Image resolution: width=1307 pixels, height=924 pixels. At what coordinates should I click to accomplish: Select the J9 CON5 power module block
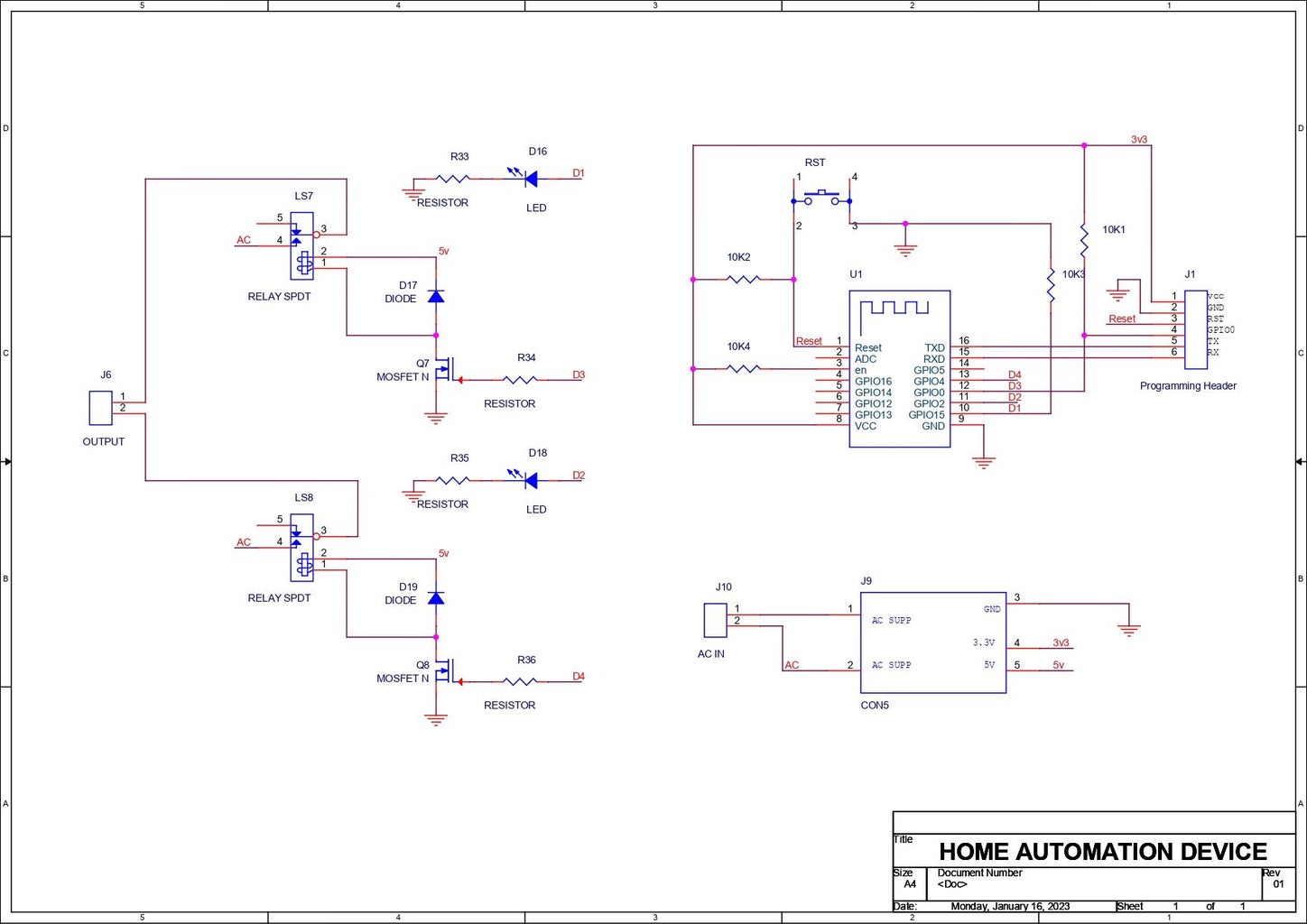point(933,642)
